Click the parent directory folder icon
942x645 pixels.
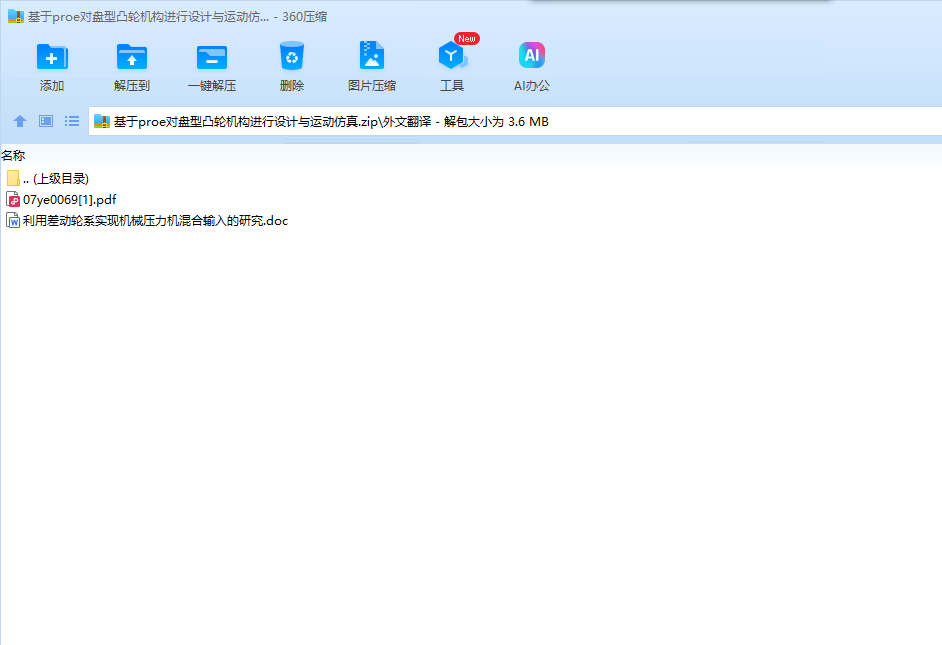tap(13, 178)
